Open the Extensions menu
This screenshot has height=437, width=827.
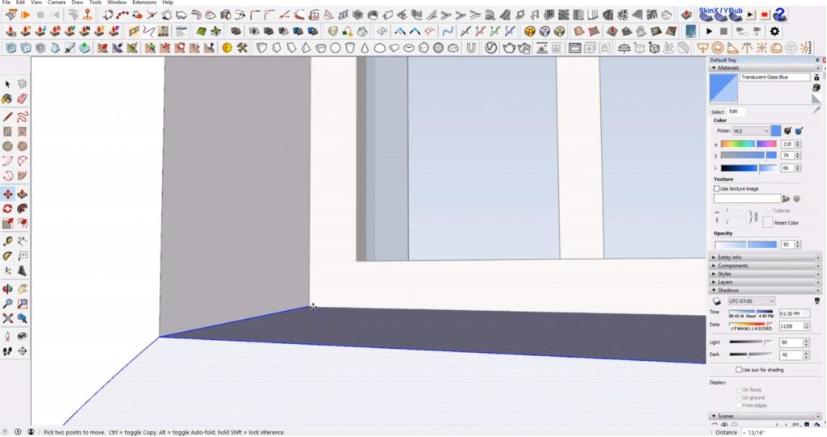pos(144,2)
